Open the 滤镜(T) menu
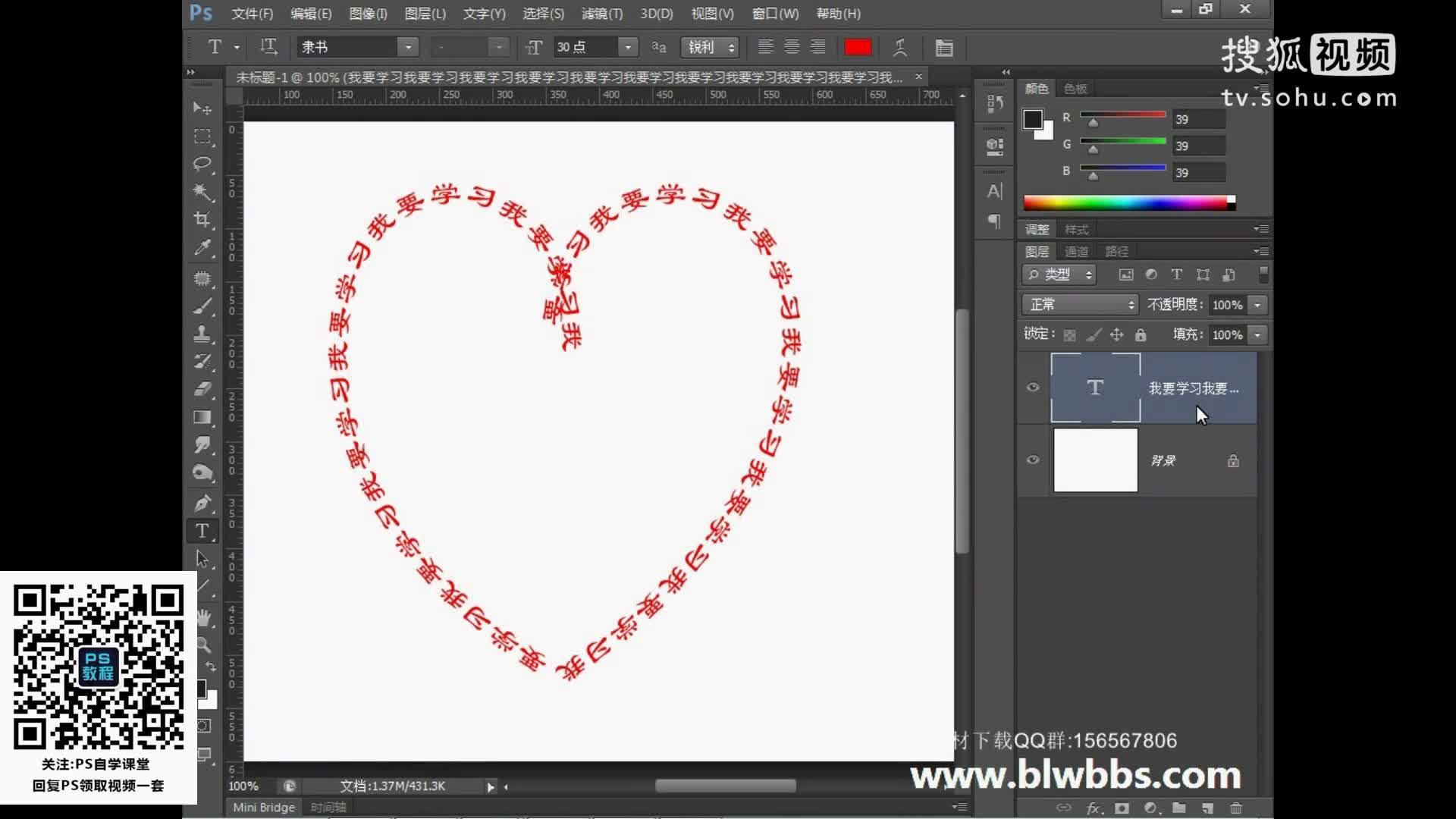The height and width of the screenshot is (819, 1456). click(601, 14)
